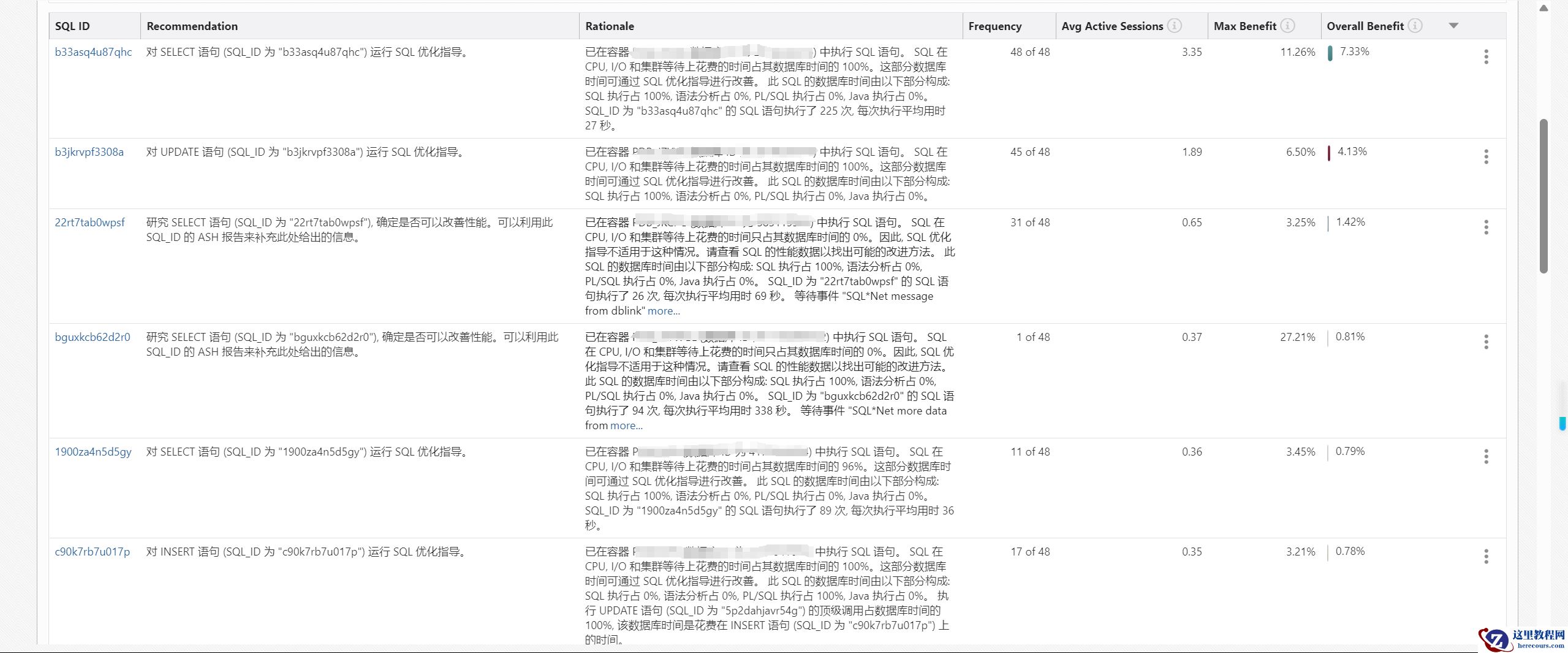Show info for Avg Active Sessions column
Viewport: 1568px width, 653px height.
pos(1174,26)
